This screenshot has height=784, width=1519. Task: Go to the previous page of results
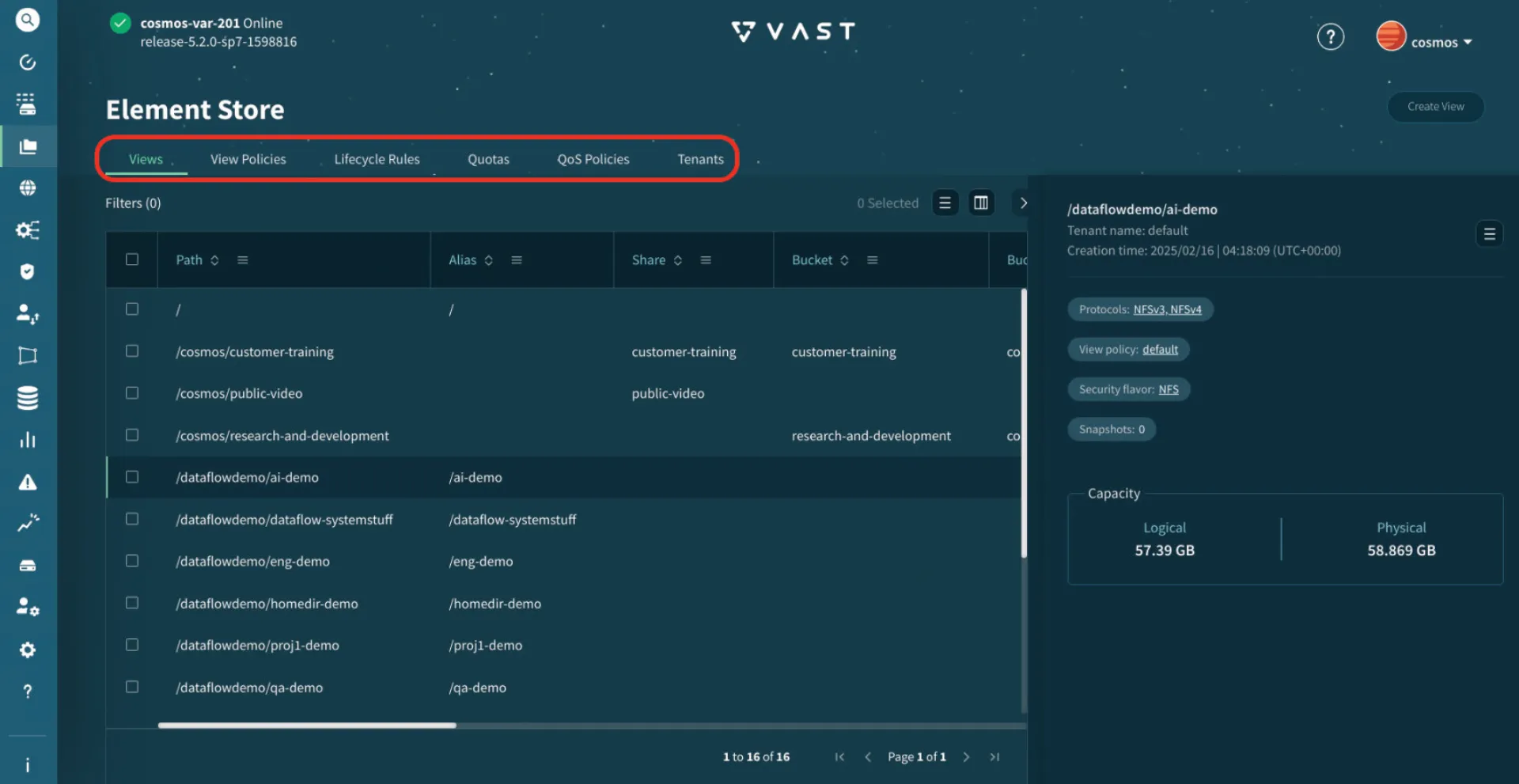coord(868,757)
